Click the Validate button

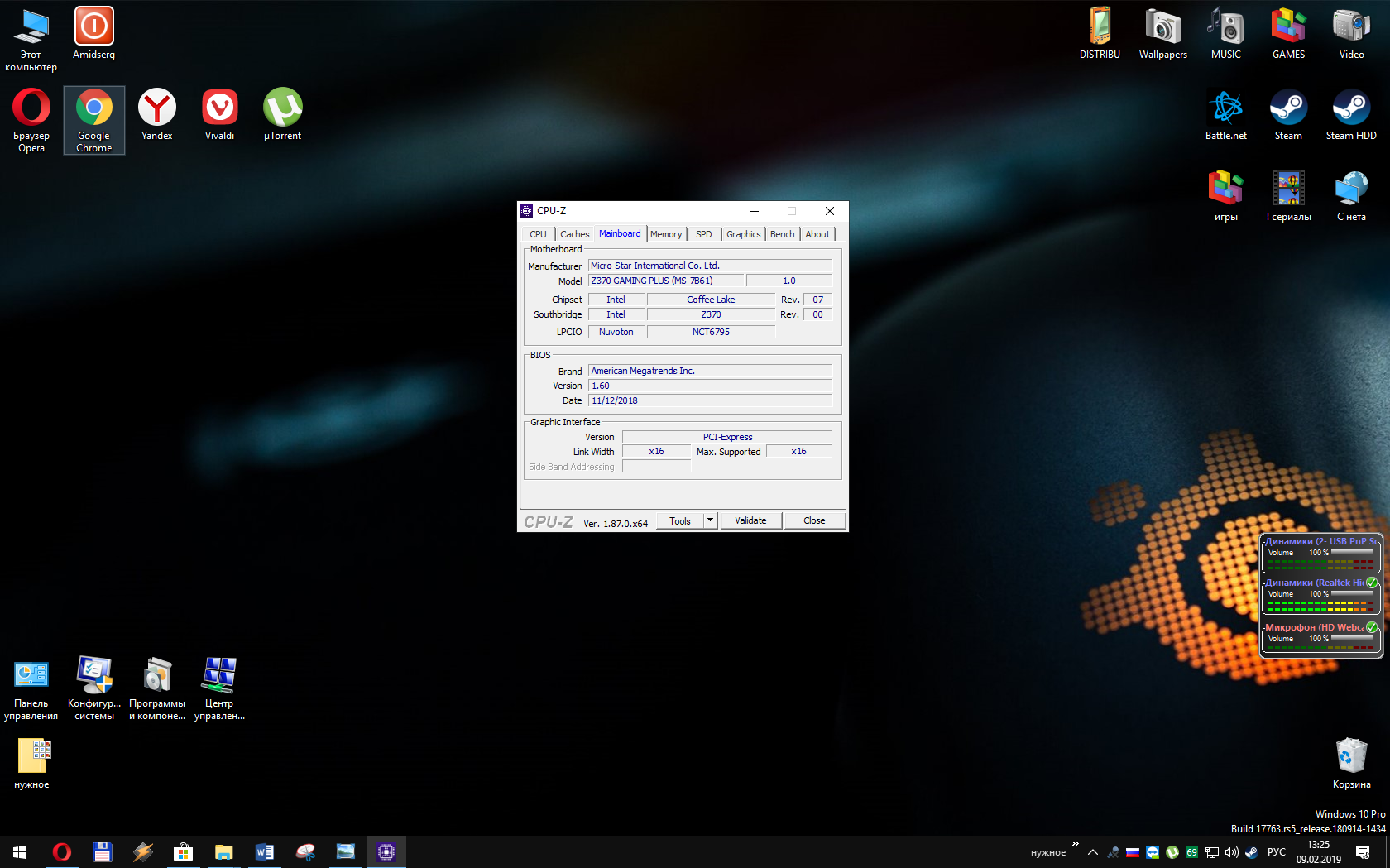pos(750,520)
